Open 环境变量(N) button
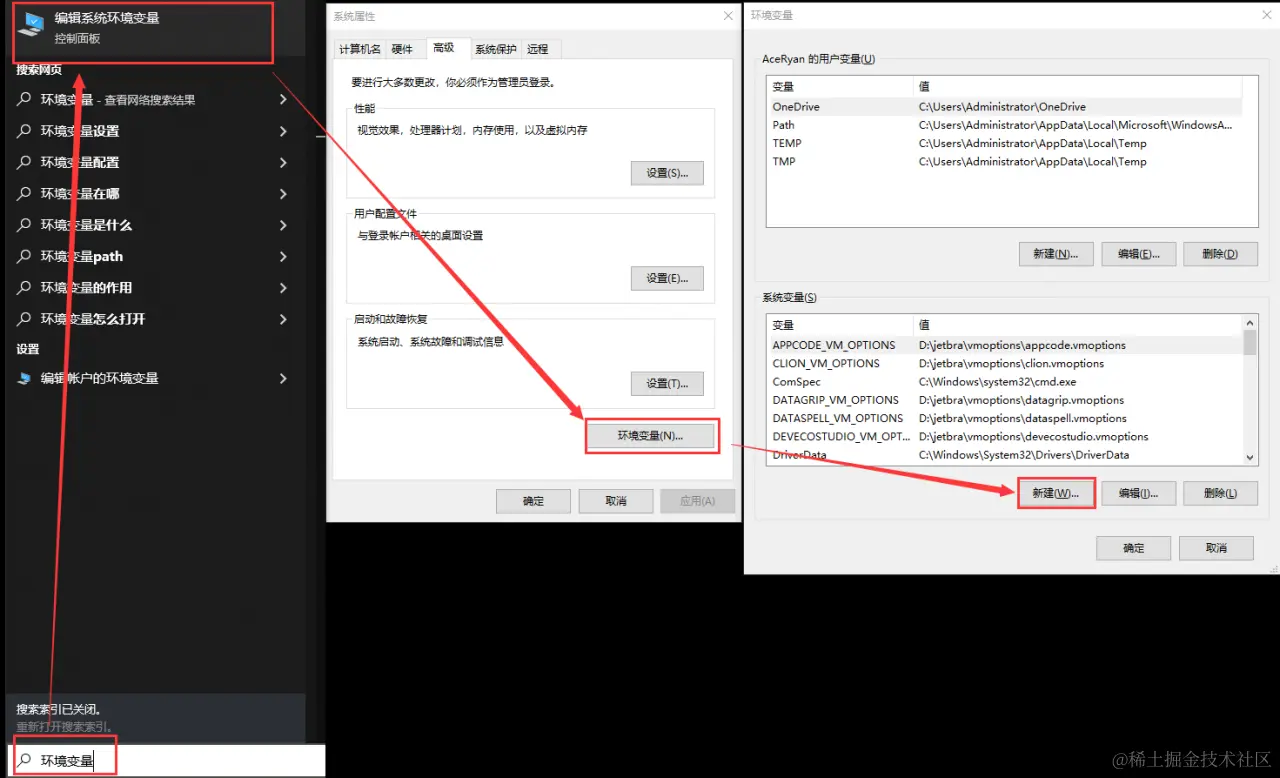The image size is (1280, 778). (x=651, y=436)
